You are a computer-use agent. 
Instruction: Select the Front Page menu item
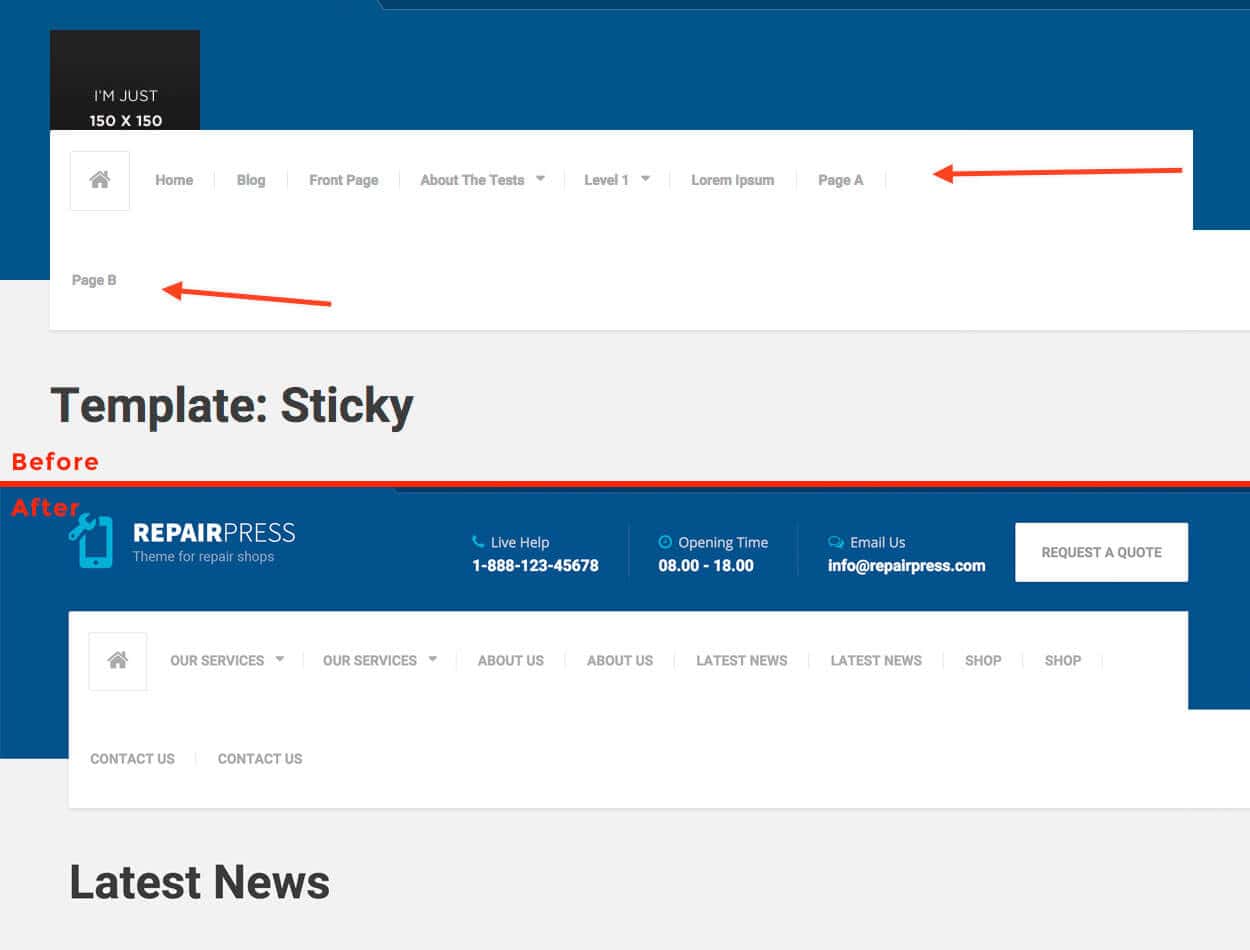click(x=343, y=180)
